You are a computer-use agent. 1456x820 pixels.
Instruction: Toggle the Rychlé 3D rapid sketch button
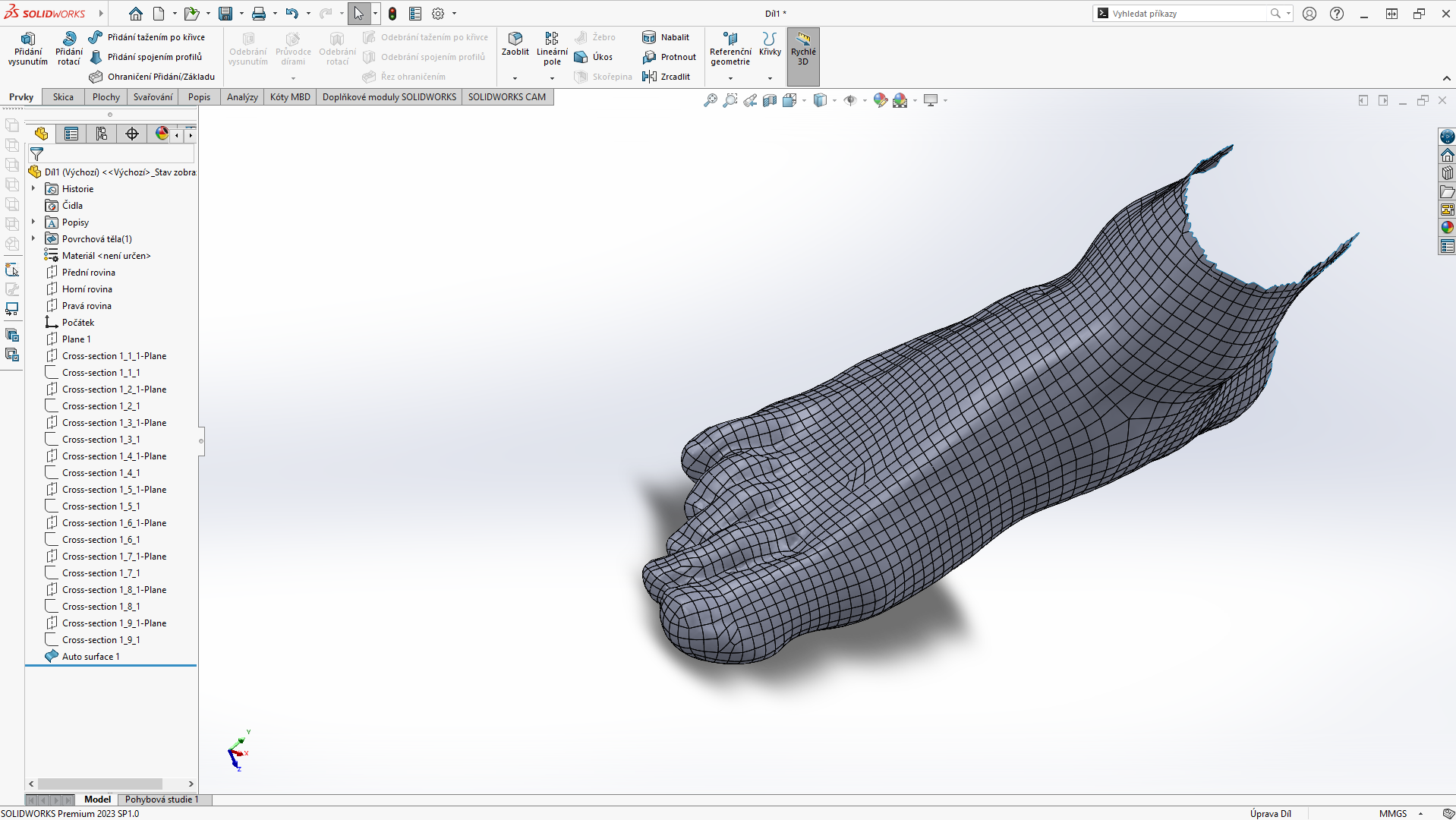coord(803,49)
